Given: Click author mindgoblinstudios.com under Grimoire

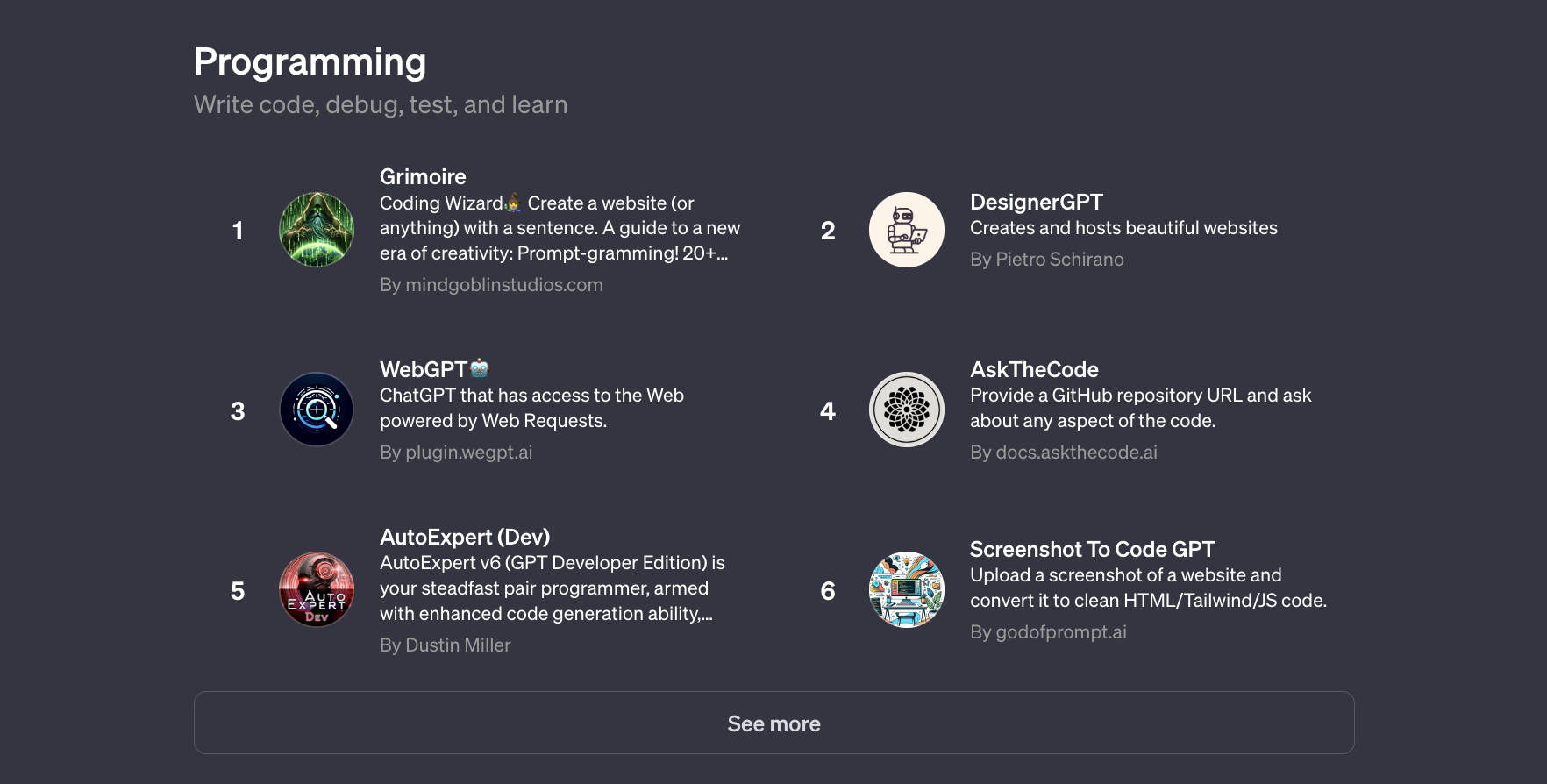Looking at the screenshot, I should click(491, 285).
